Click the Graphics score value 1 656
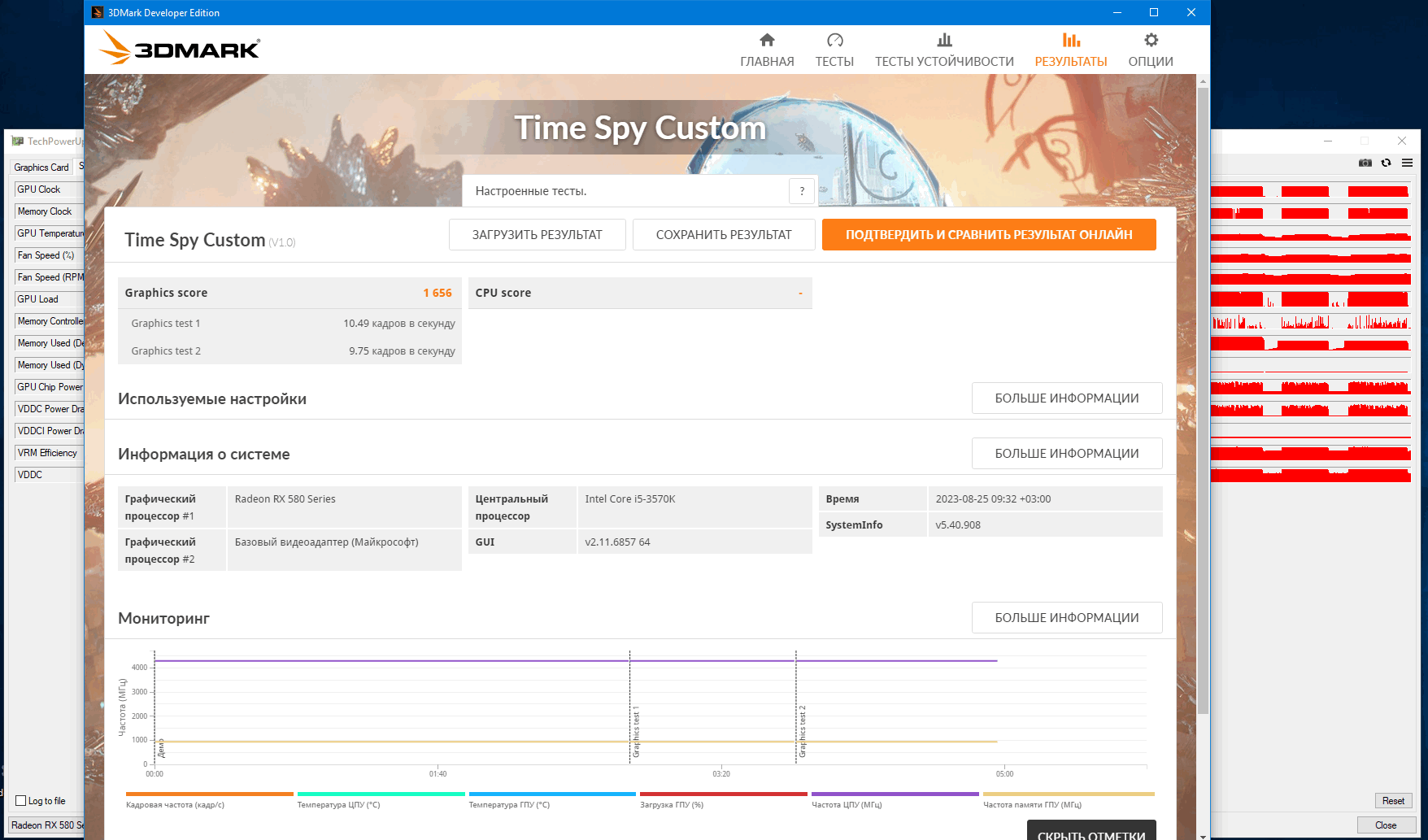Image resolution: width=1428 pixels, height=840 pixels. coord(438,293)
